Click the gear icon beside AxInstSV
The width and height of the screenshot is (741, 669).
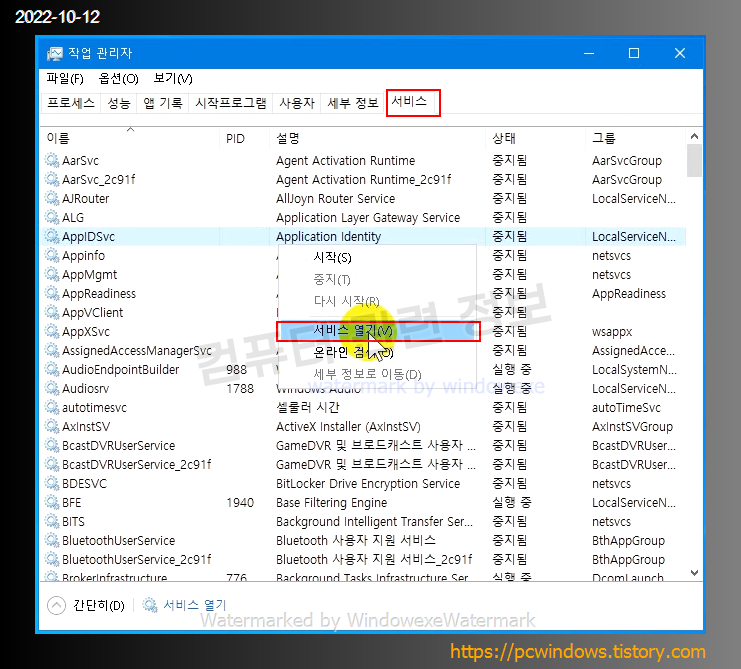pos(52,426)
